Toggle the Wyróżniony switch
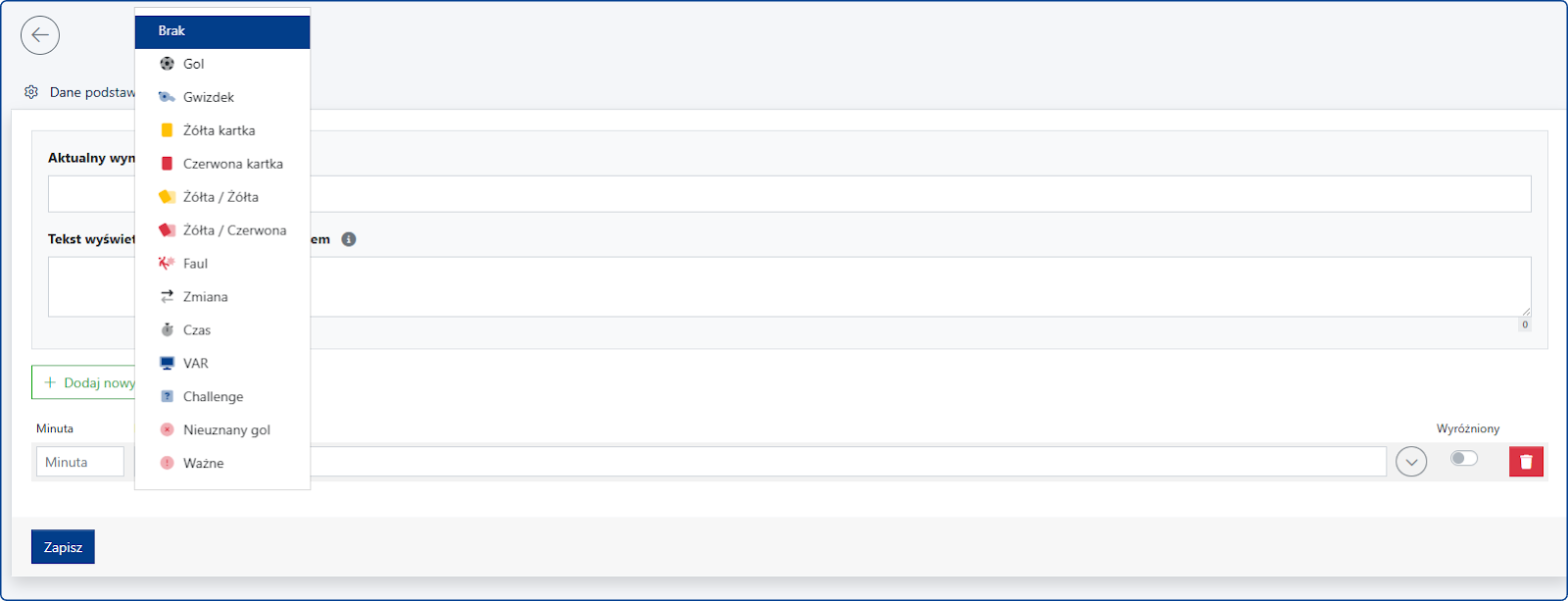Viewport: 1568px width, 601px height. click(x=1463, y=458)
